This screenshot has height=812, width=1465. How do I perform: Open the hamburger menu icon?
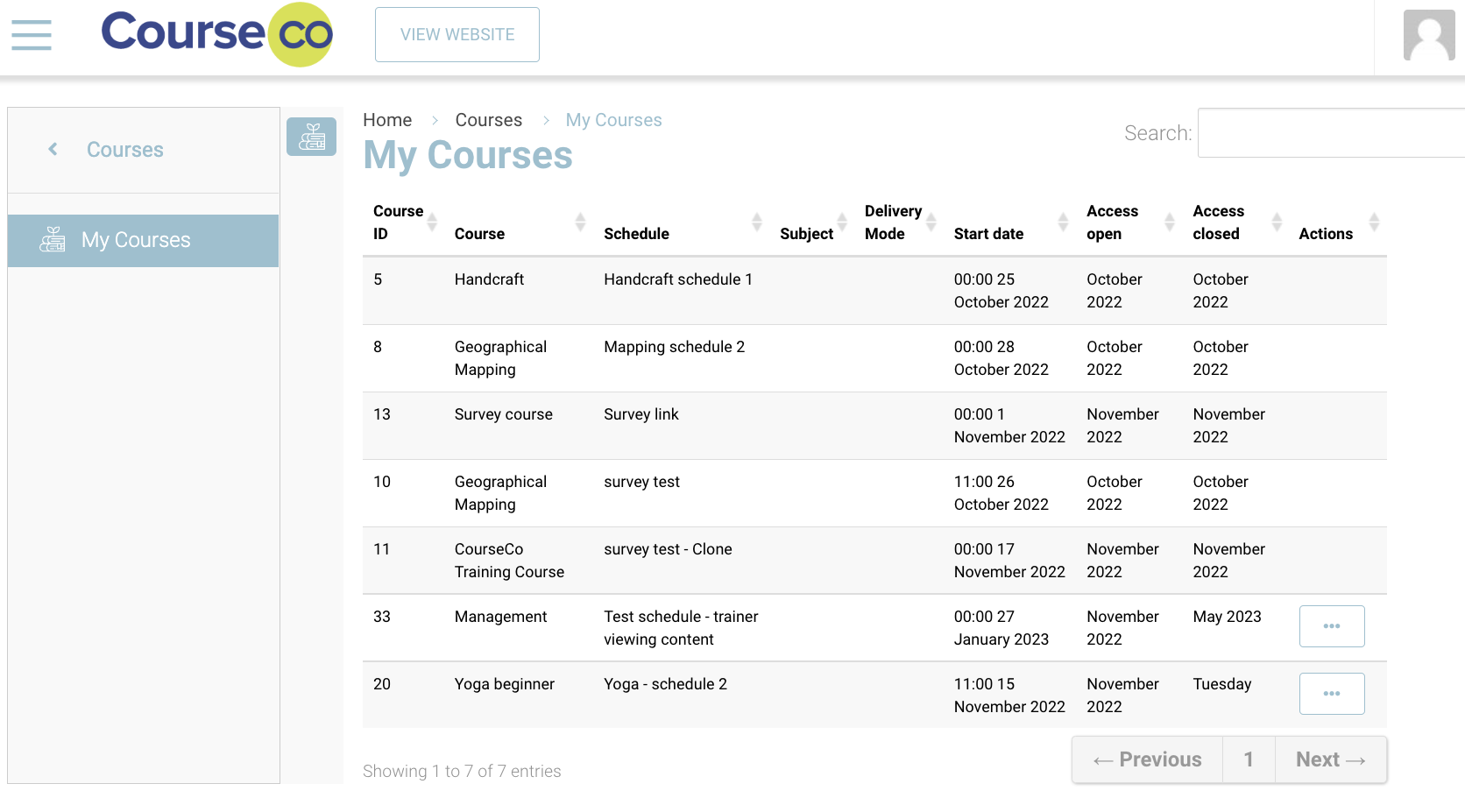[32, 35]
